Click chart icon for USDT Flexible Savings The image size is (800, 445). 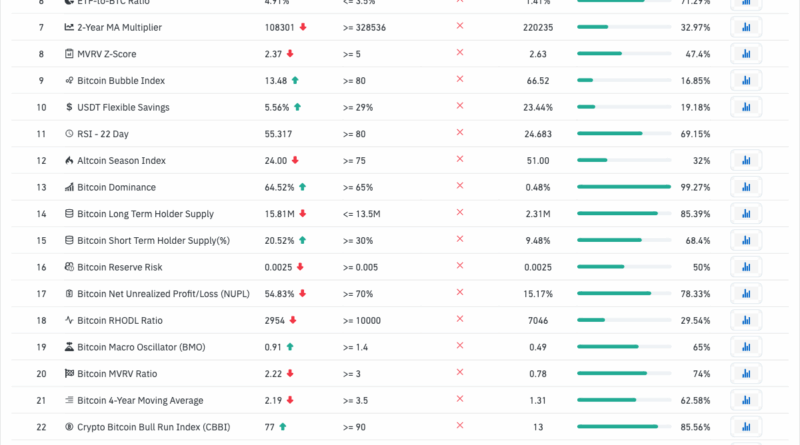coord(746,107)
